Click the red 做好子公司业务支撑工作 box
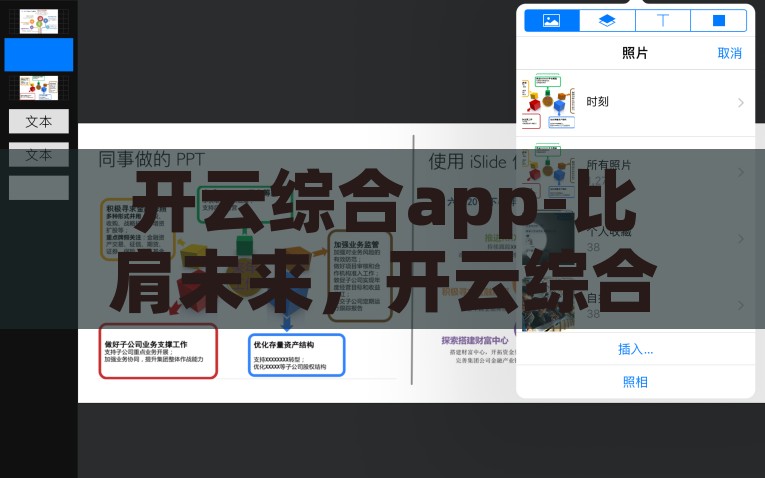765x478 pixels. [158, 351]
